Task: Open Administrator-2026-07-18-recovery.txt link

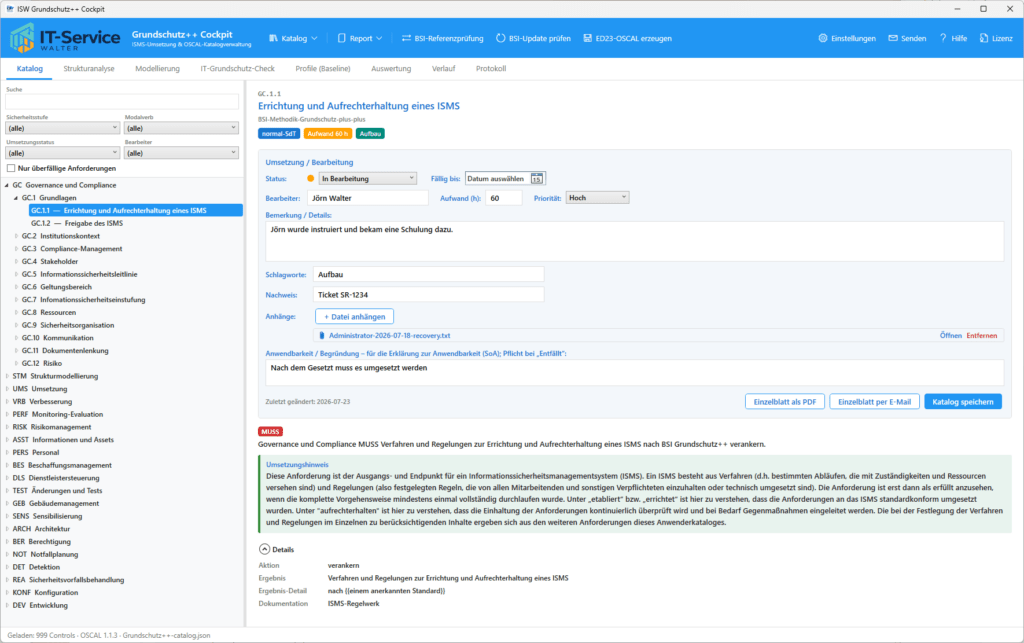Action: (x=390, y=336)
